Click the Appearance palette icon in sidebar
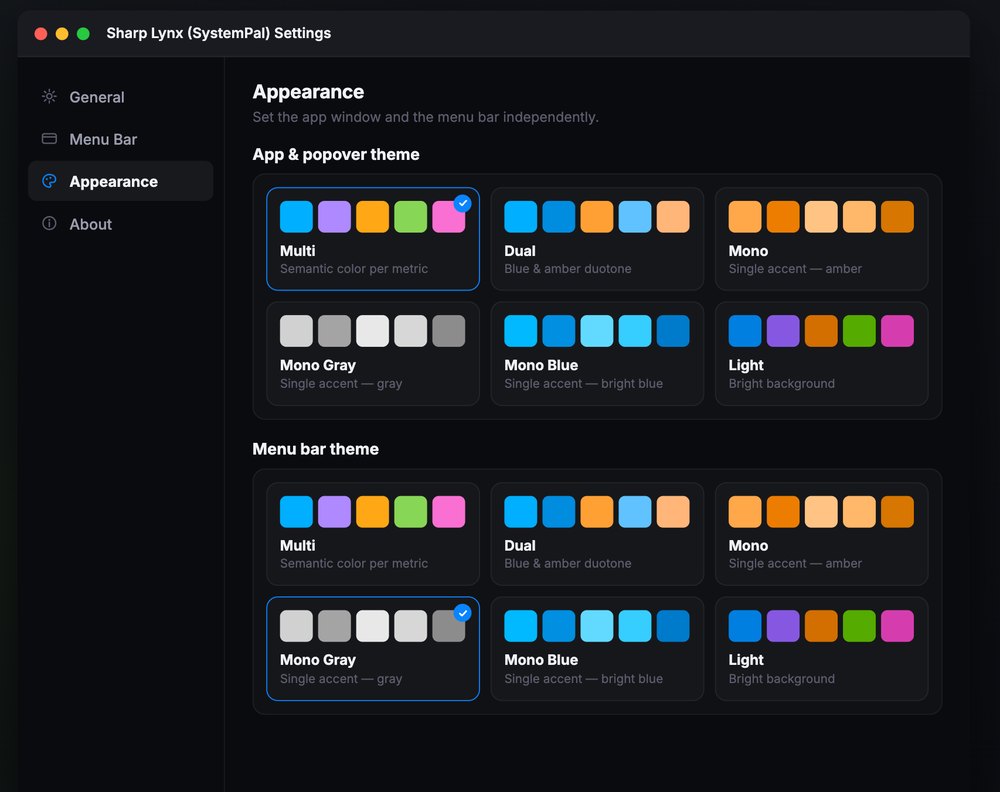This screenshot has width=1000, height=792. (x=49, y=181)
